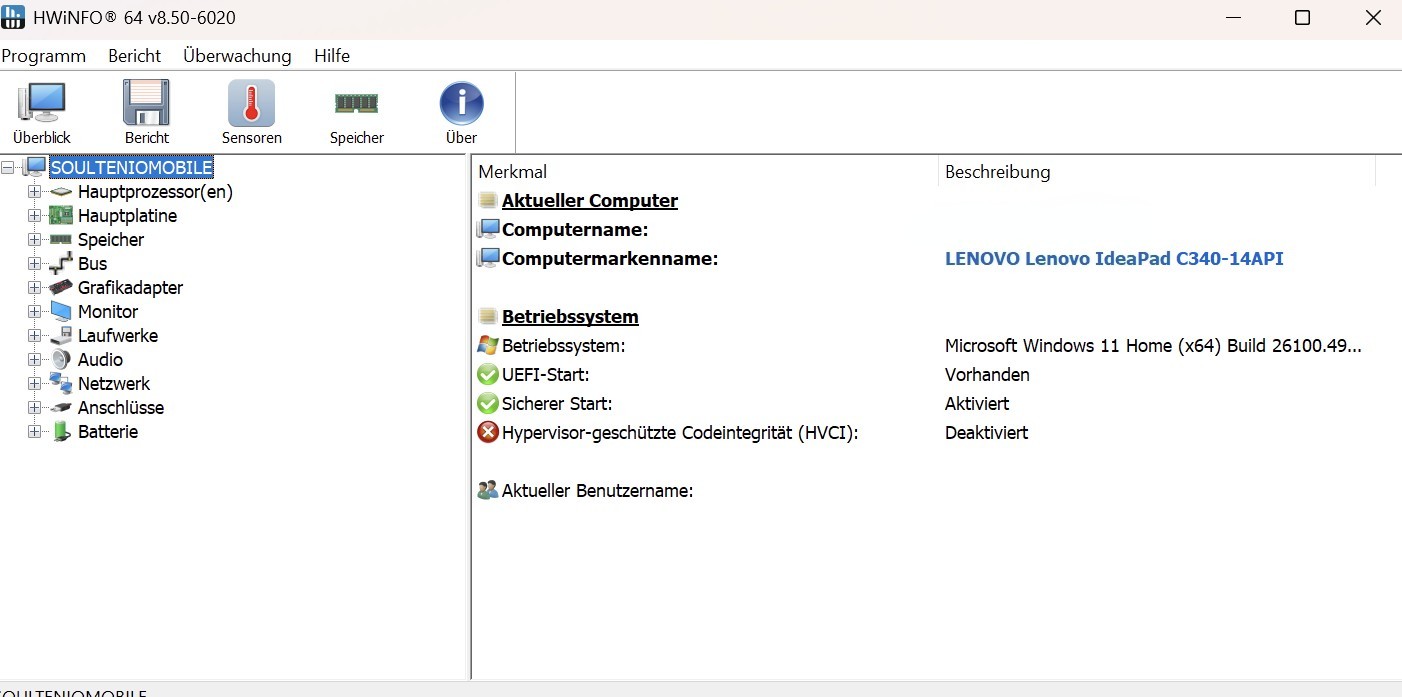Click the Betriebssystem section heading
1402x697 pixels.
tap(570, 316)
